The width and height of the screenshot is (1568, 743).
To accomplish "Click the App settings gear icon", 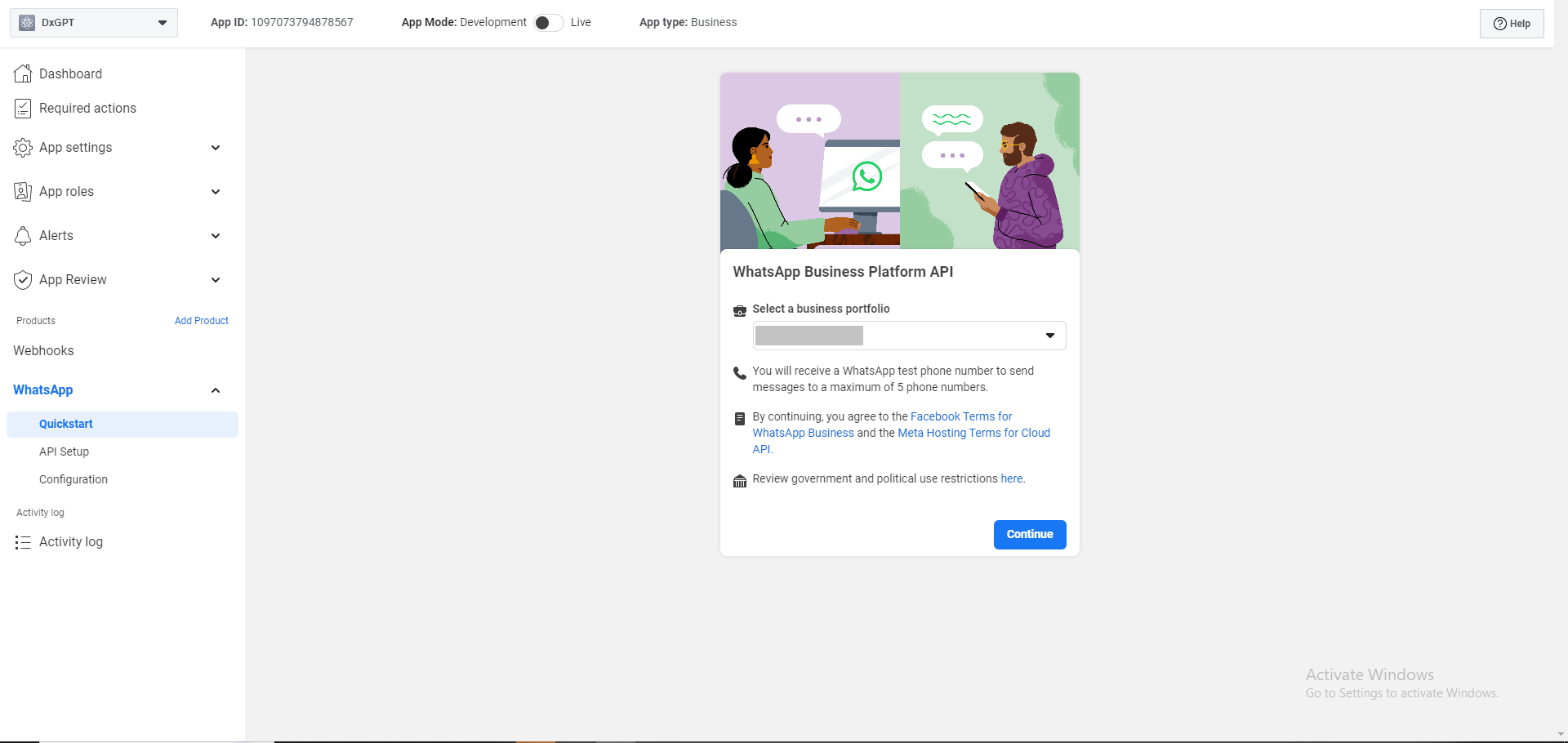I will tap(23, 148).
